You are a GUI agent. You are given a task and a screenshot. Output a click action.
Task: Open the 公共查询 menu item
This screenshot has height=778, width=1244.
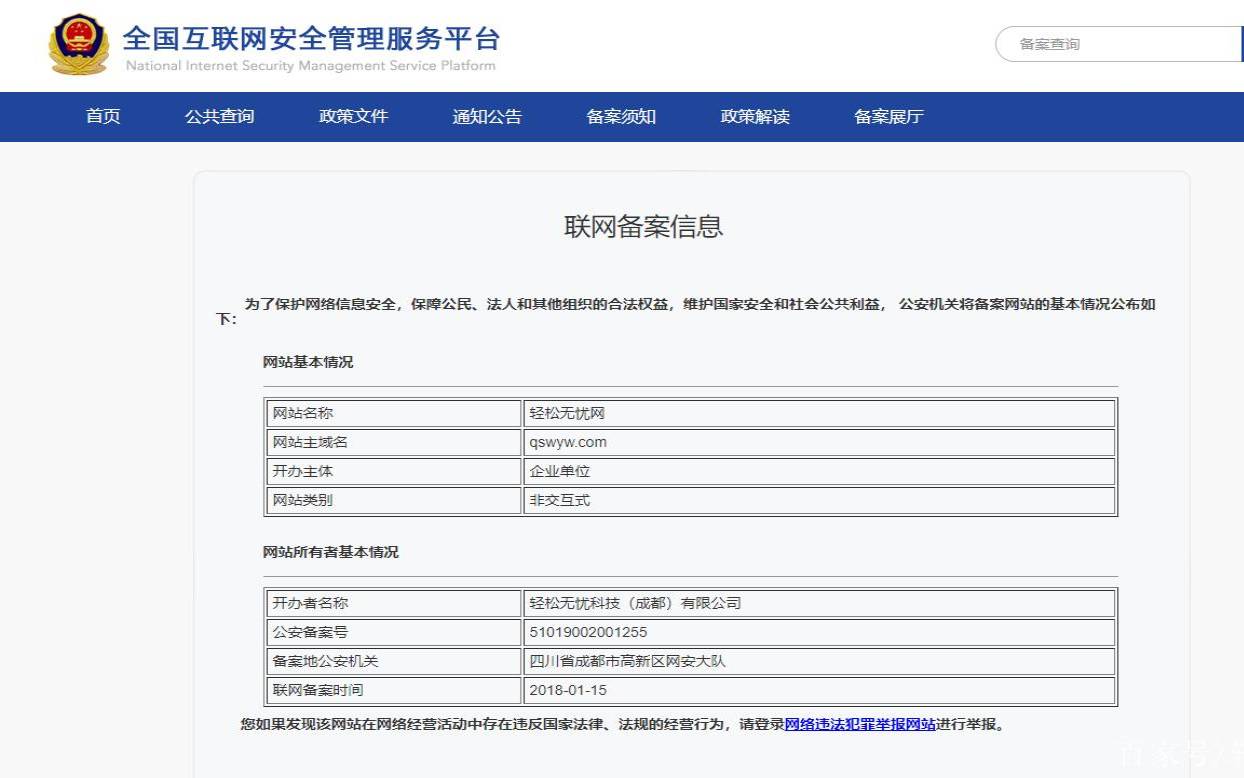coord(219,117)
